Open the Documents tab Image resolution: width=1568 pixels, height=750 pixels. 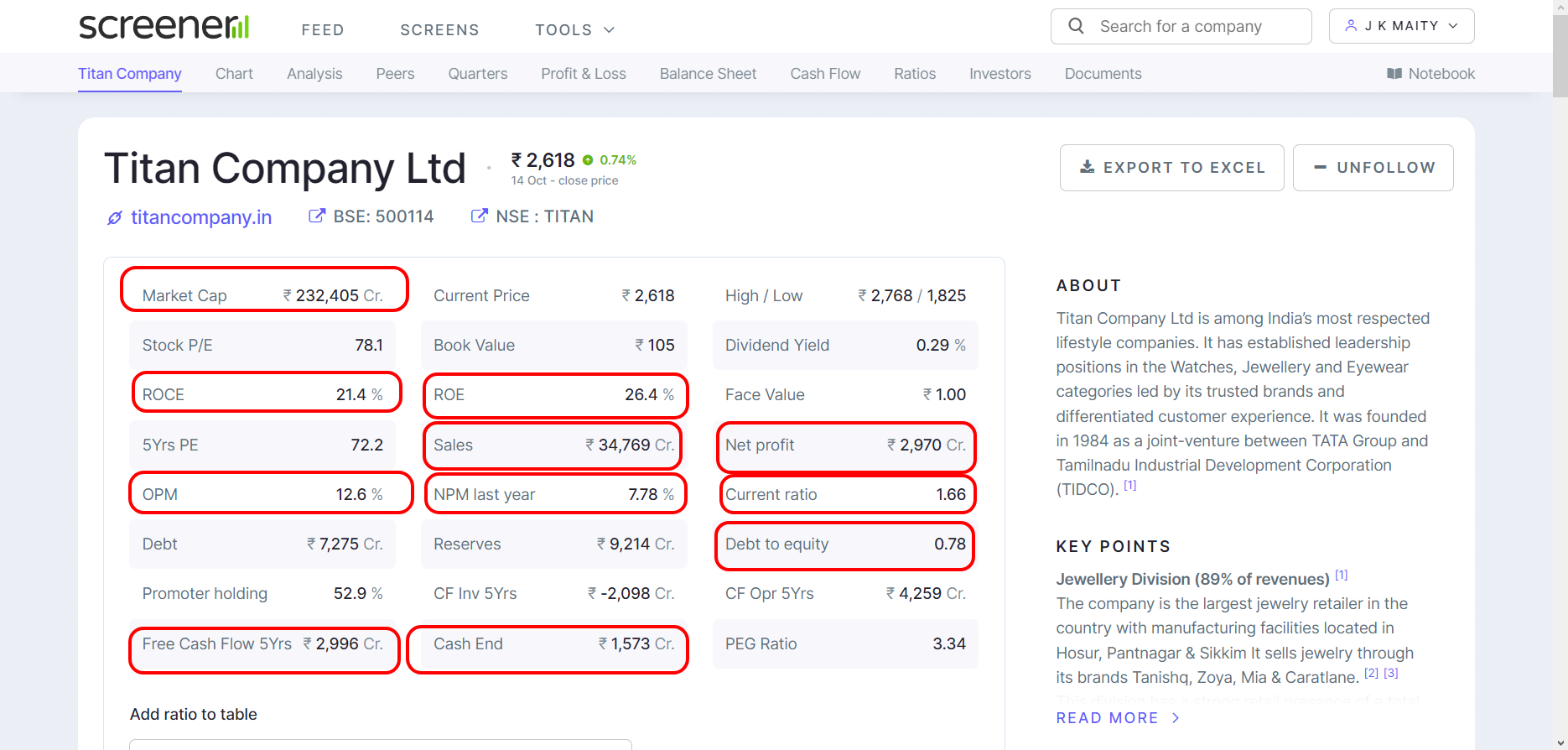[1103, 74]
